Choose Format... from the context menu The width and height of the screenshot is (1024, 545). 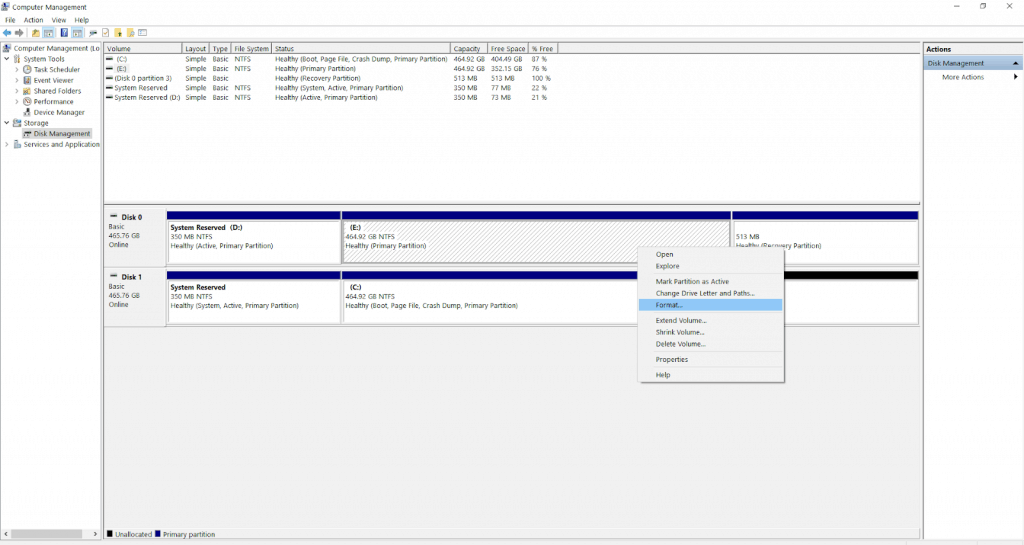coord(711,305)
